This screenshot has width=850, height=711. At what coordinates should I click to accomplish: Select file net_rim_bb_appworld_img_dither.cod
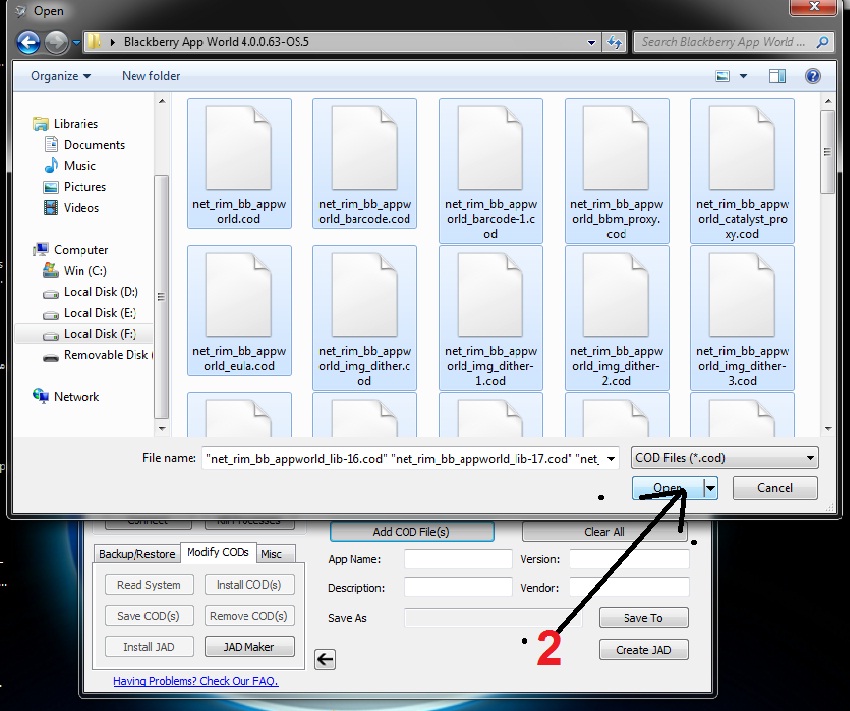click(x=364, y=318)
